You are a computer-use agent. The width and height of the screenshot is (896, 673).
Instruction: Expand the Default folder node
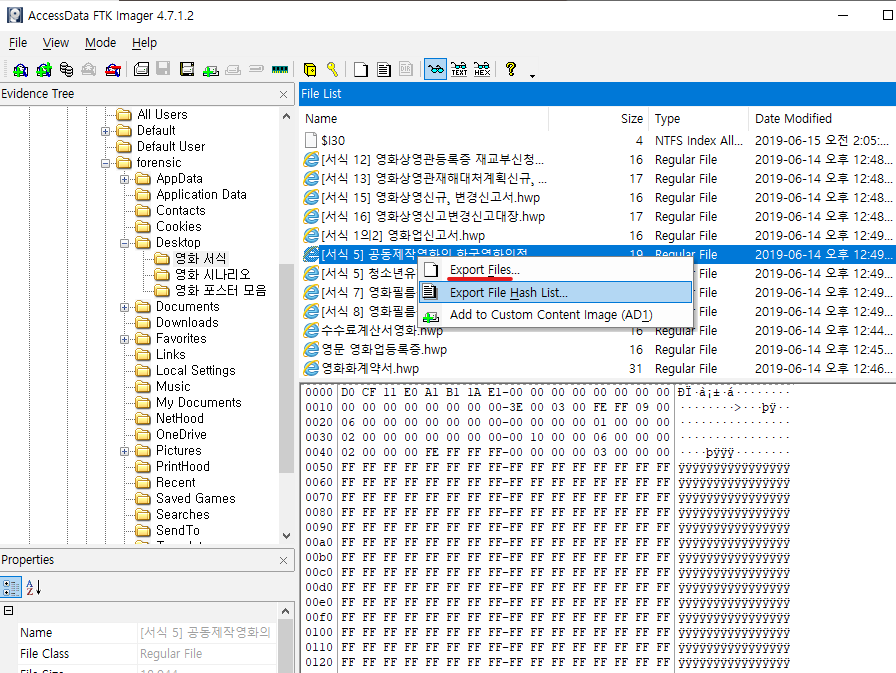tap(105, 131)
